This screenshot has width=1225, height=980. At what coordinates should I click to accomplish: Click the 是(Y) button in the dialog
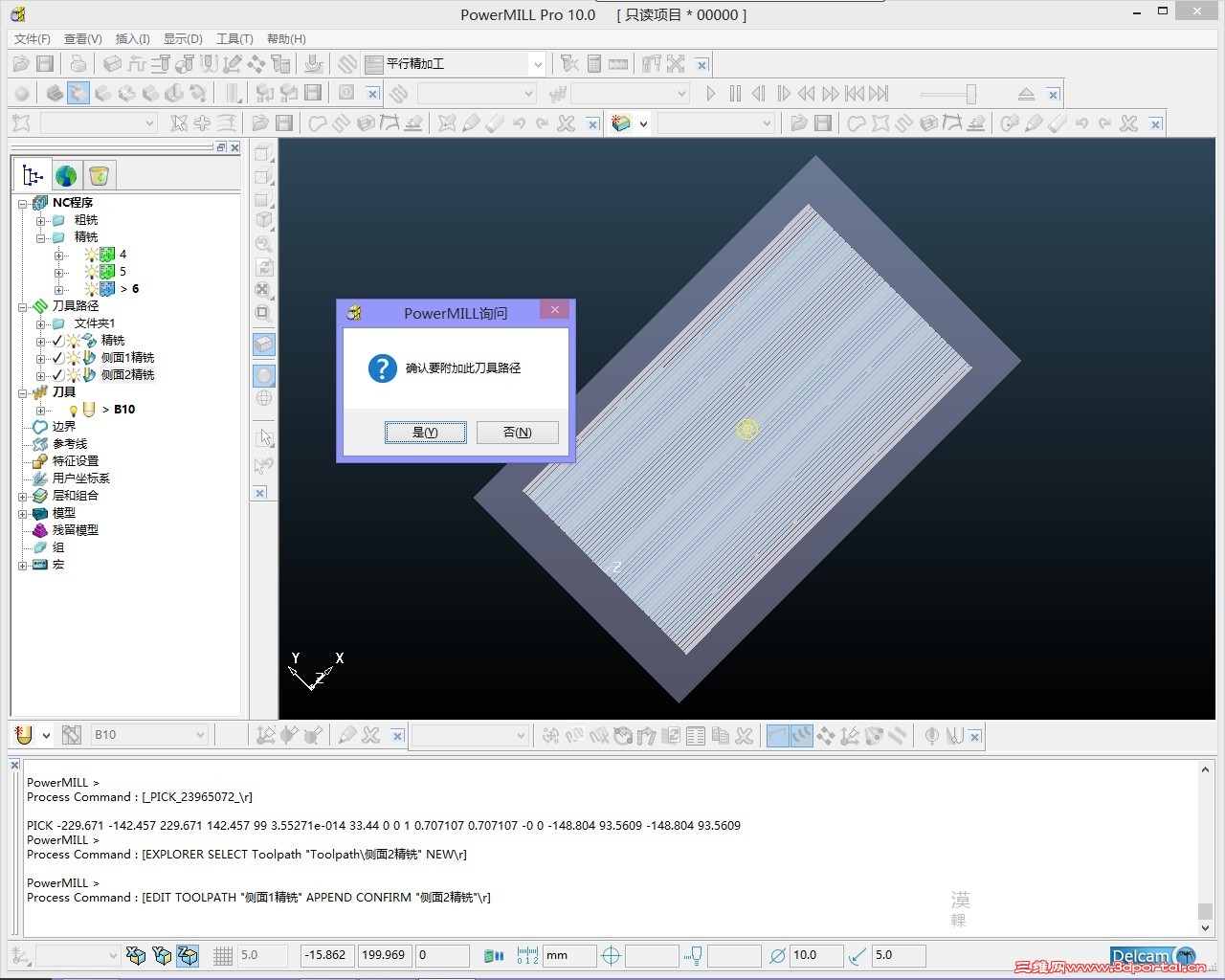tap(425, 433)
